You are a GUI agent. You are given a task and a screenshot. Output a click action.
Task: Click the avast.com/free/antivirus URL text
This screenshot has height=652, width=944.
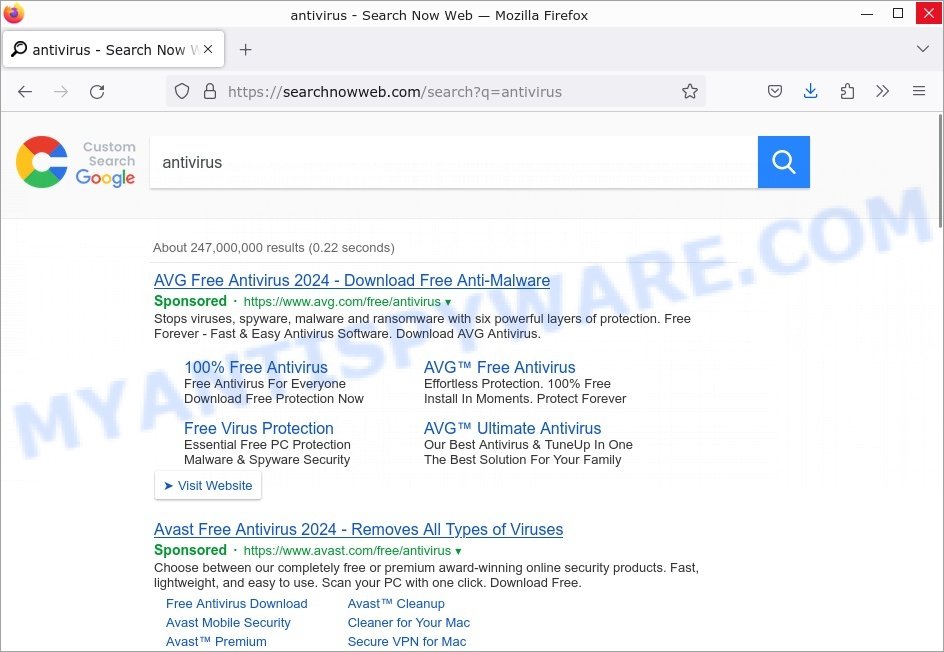coord(347,551)
